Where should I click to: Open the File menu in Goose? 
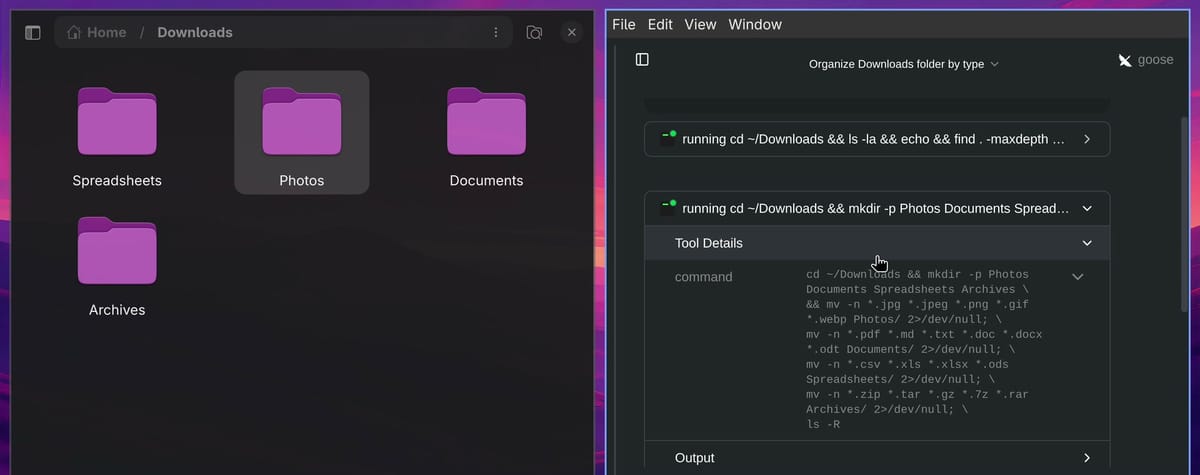[x=624, y=24]
